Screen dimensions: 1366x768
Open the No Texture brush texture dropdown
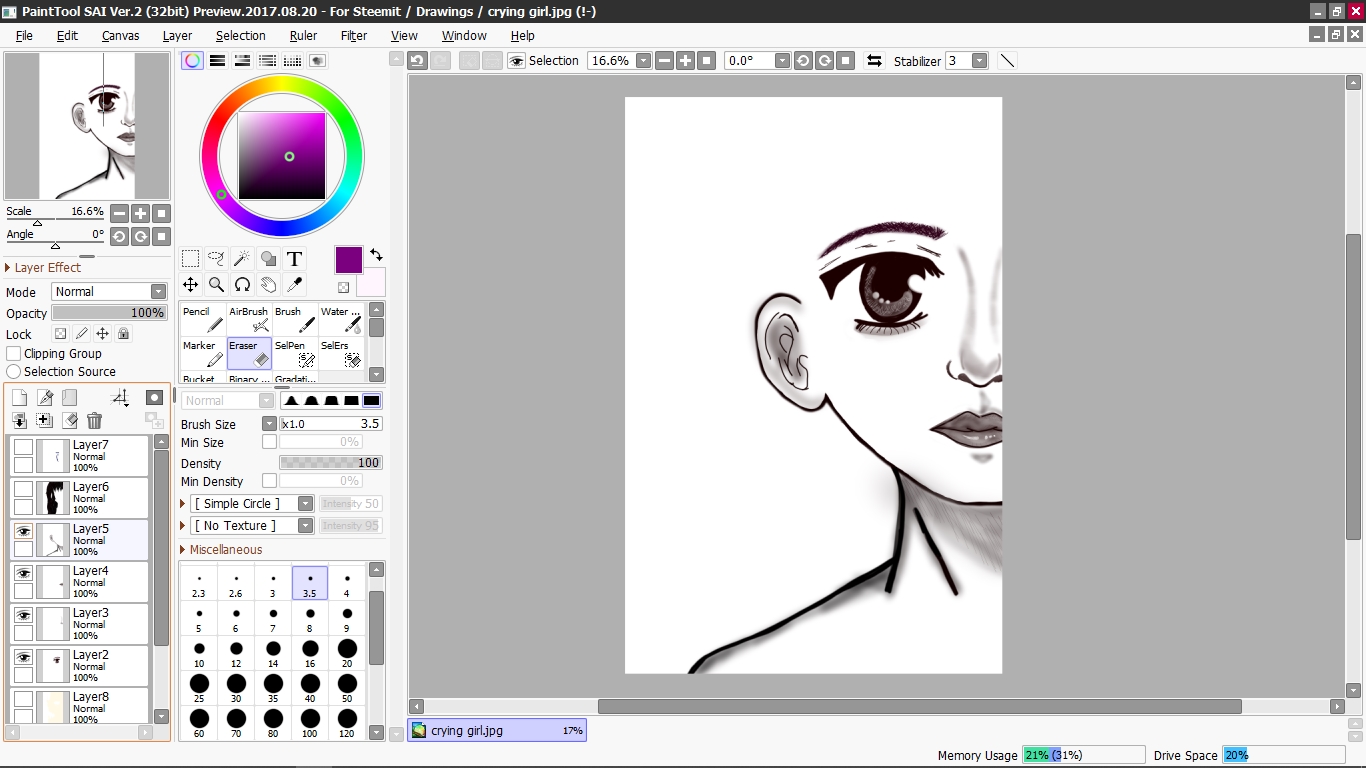pyautogui.click(x=306, y=526)
